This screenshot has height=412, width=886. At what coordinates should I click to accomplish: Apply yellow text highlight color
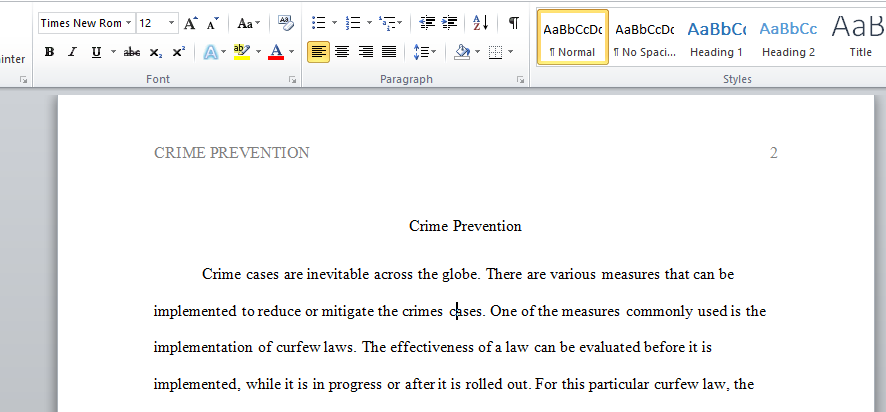coord(242,53)
